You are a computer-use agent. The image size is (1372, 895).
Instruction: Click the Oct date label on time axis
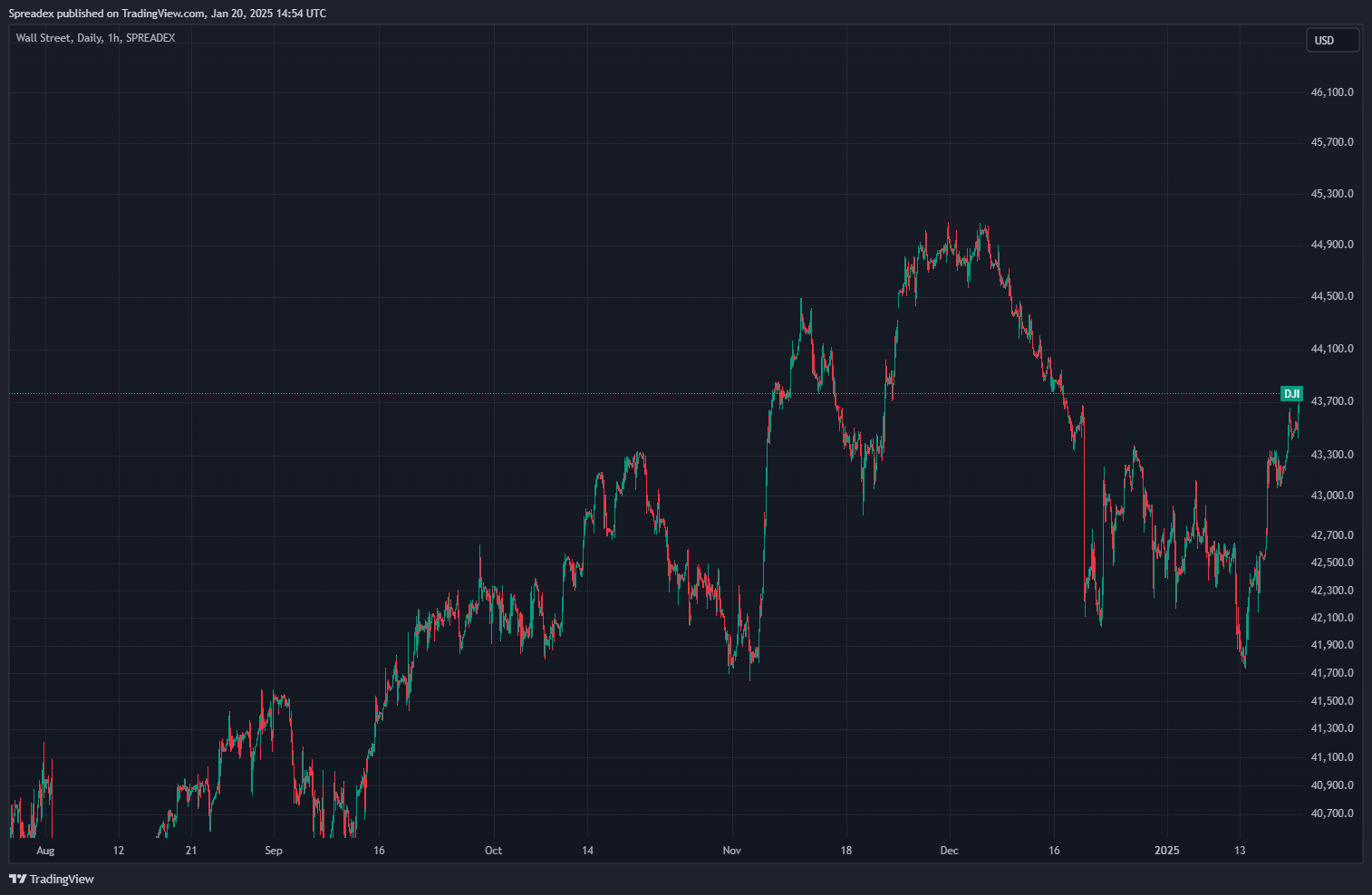[x=493, y=851]
